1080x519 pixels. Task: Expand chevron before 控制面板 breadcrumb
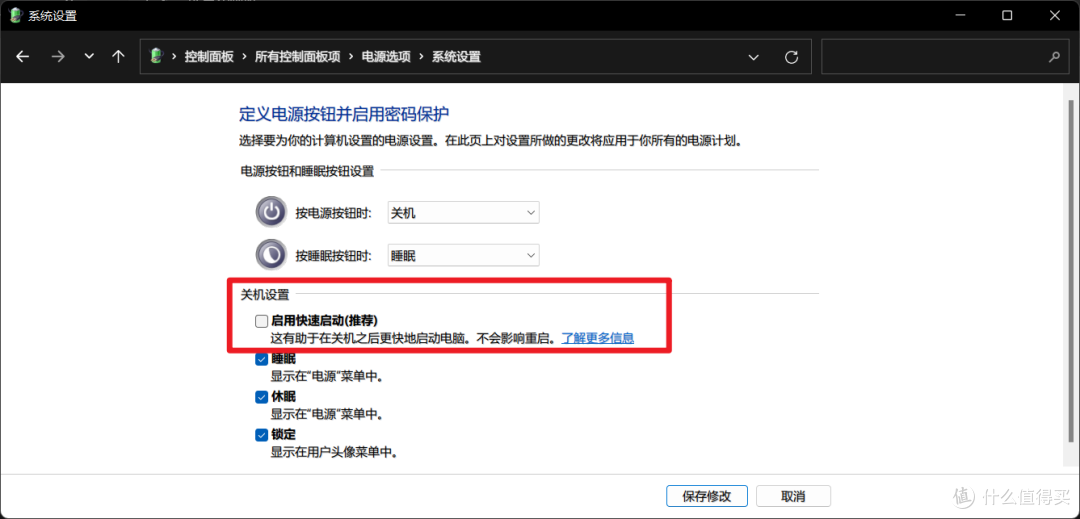coord(174,56)
